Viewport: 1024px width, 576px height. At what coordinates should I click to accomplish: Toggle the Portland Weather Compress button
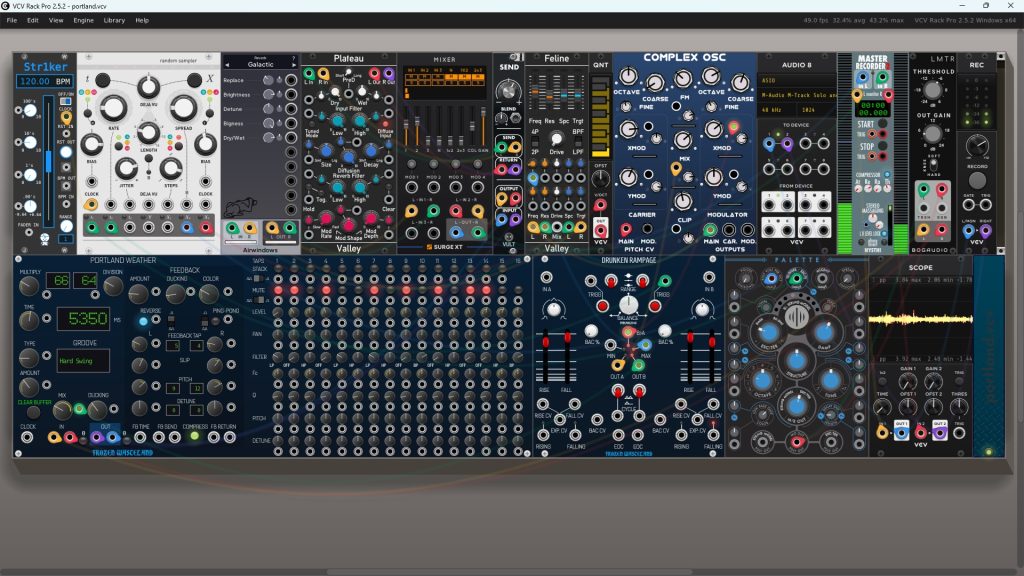pyautogui.click(x=195, y=437)
